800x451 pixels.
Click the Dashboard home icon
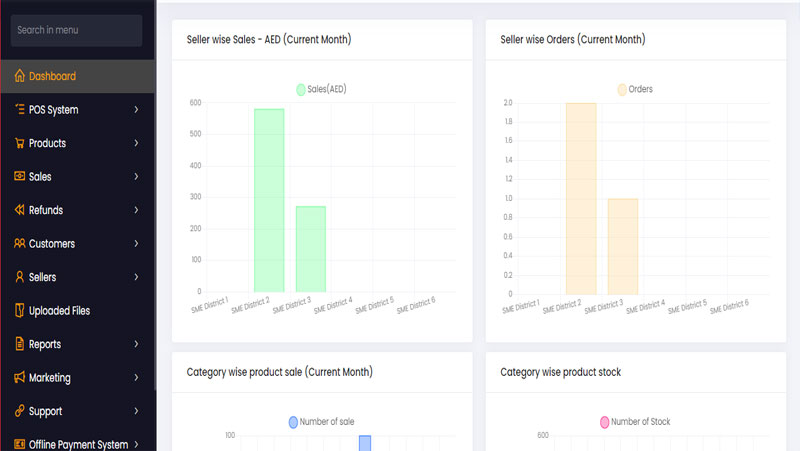[x=19, y=76]
